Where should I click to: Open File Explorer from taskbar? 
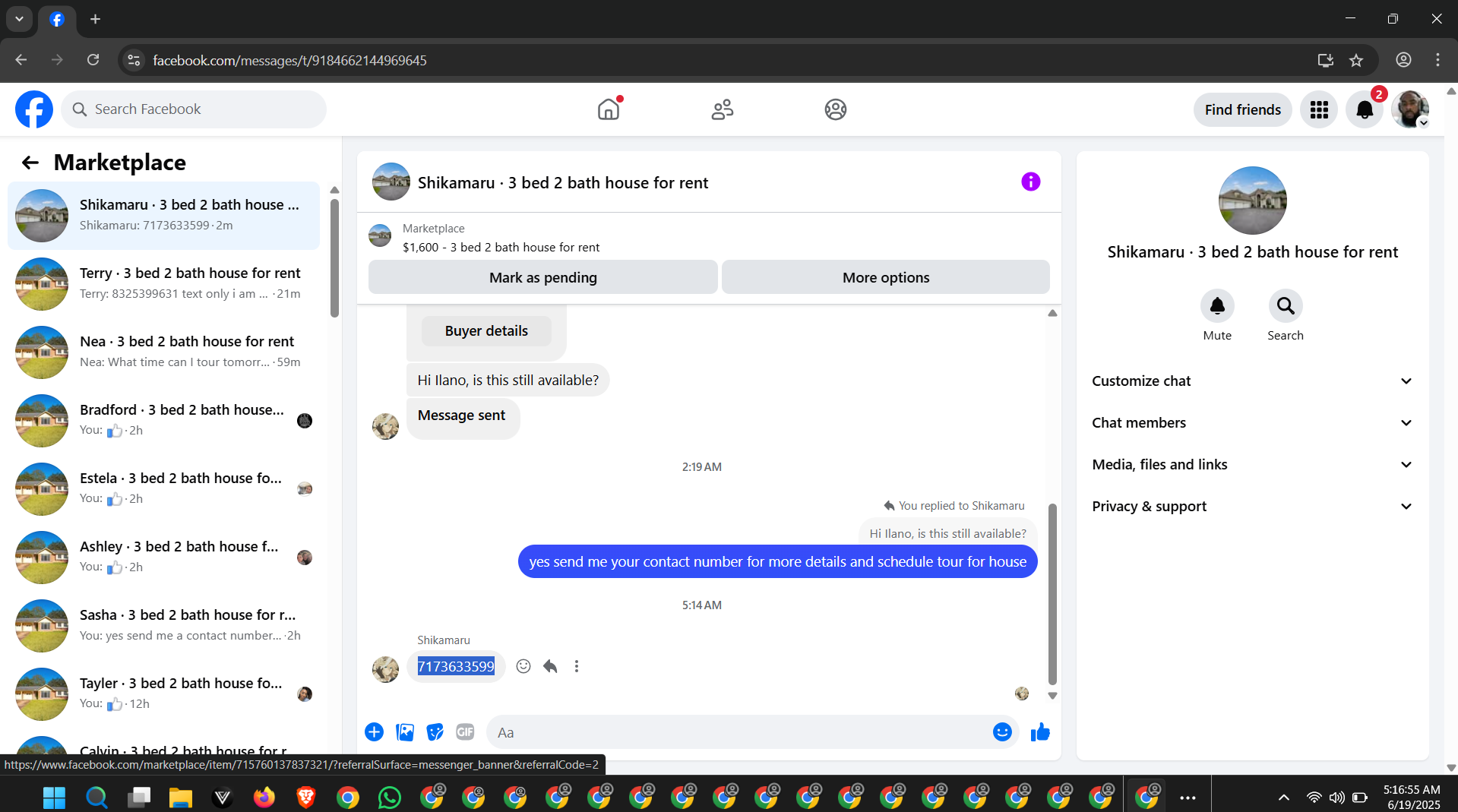[x=180, y=798]
